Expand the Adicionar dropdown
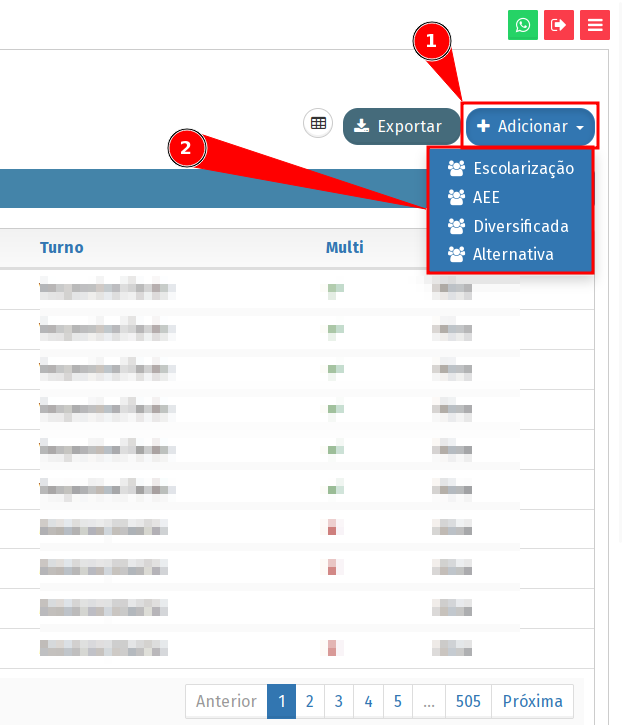 pos(530,127)
